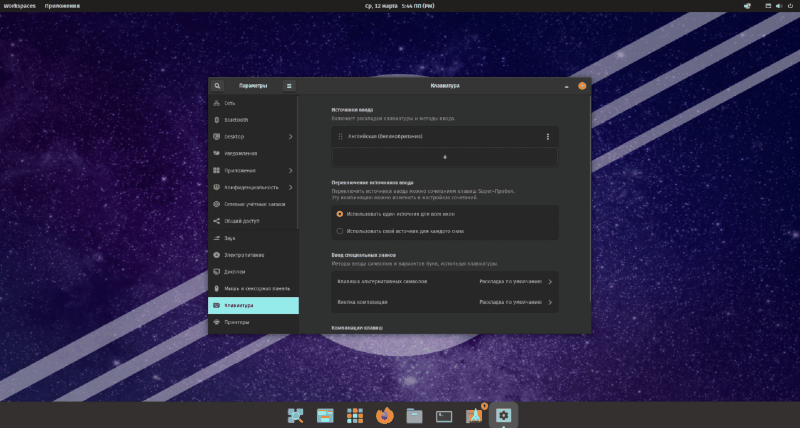Open the workspaces dock icon
The image size is (800, 428).
[325, 416]
